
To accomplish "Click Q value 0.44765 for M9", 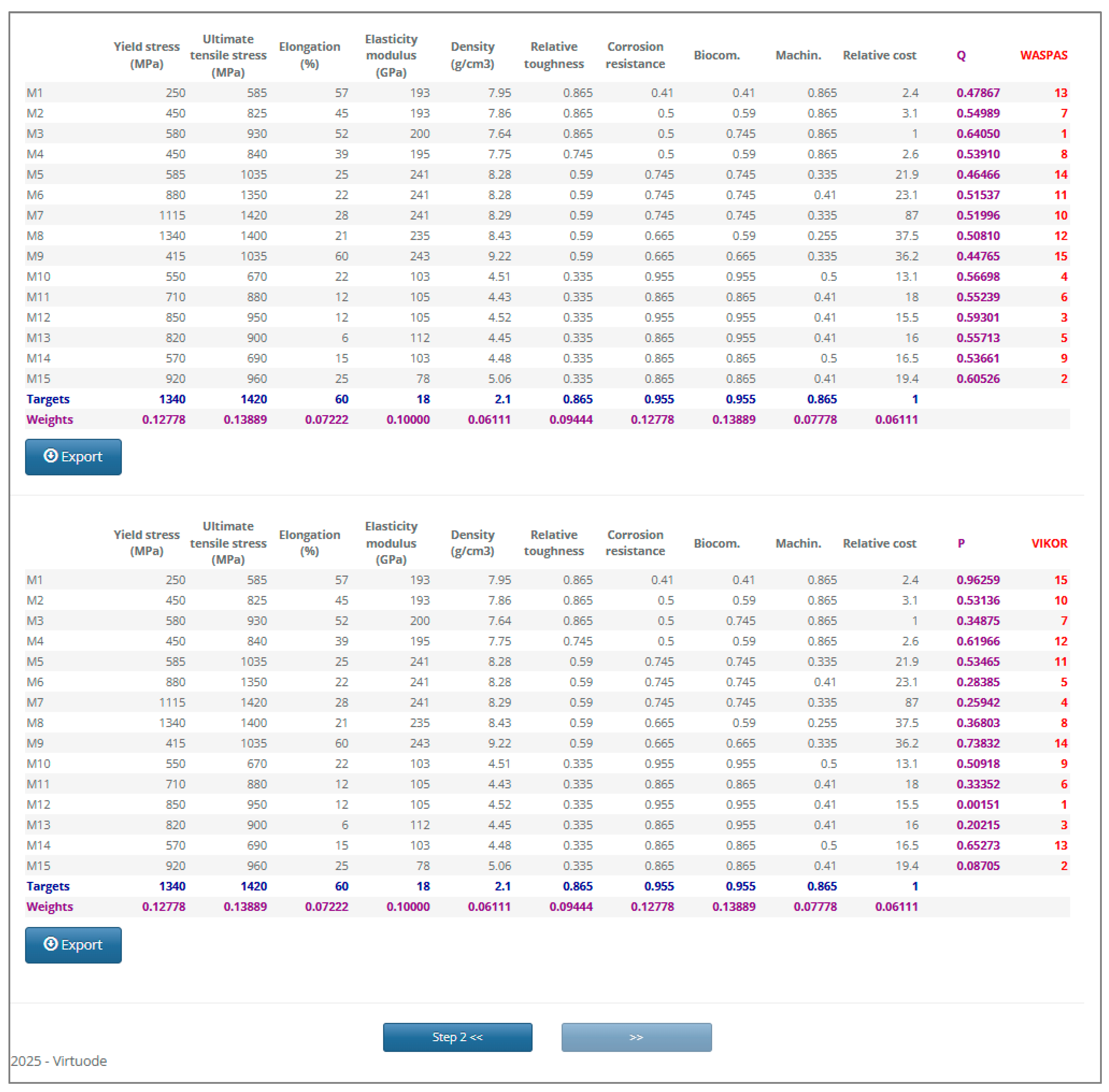I will pos(978,256).
